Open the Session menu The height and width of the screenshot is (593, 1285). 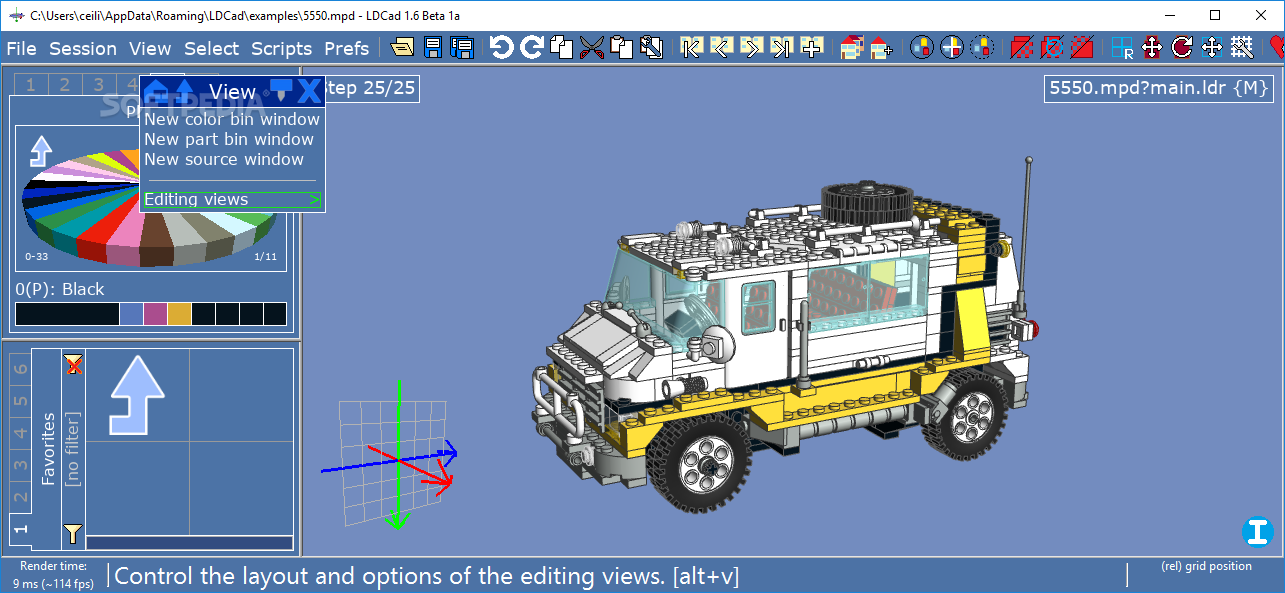click(x=83, y=48)
